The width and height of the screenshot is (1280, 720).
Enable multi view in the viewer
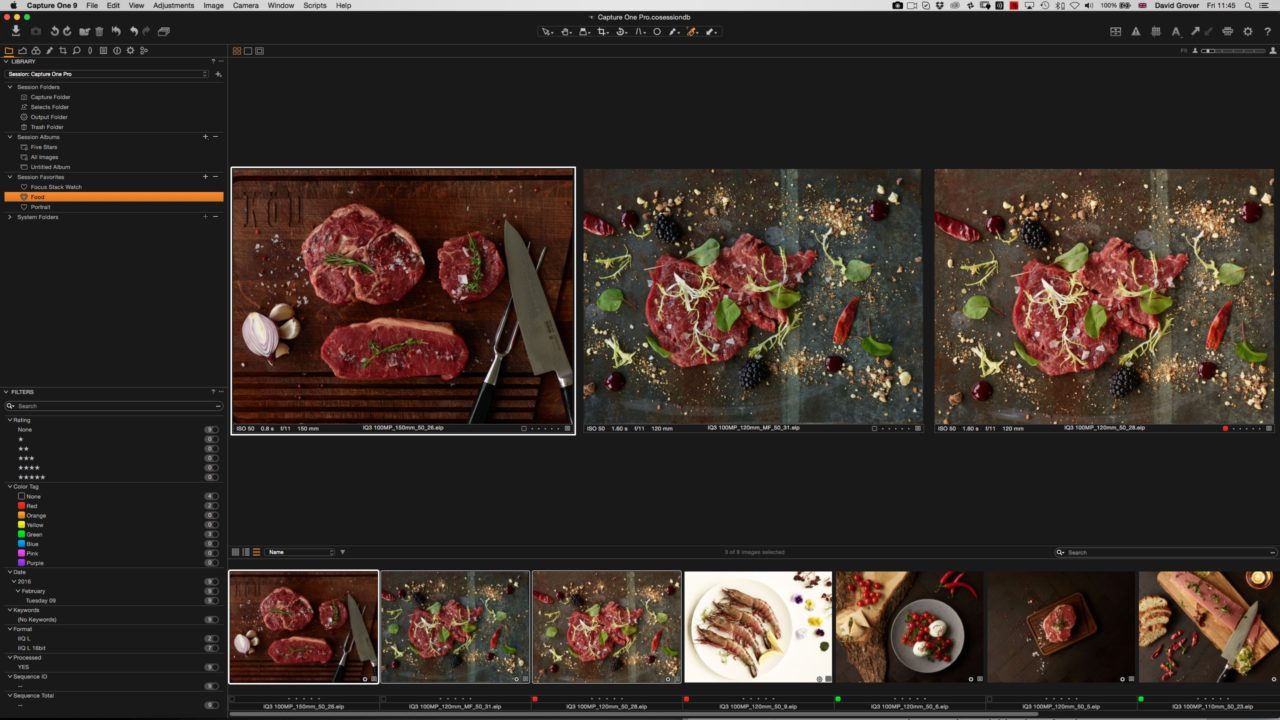[236, 49]
